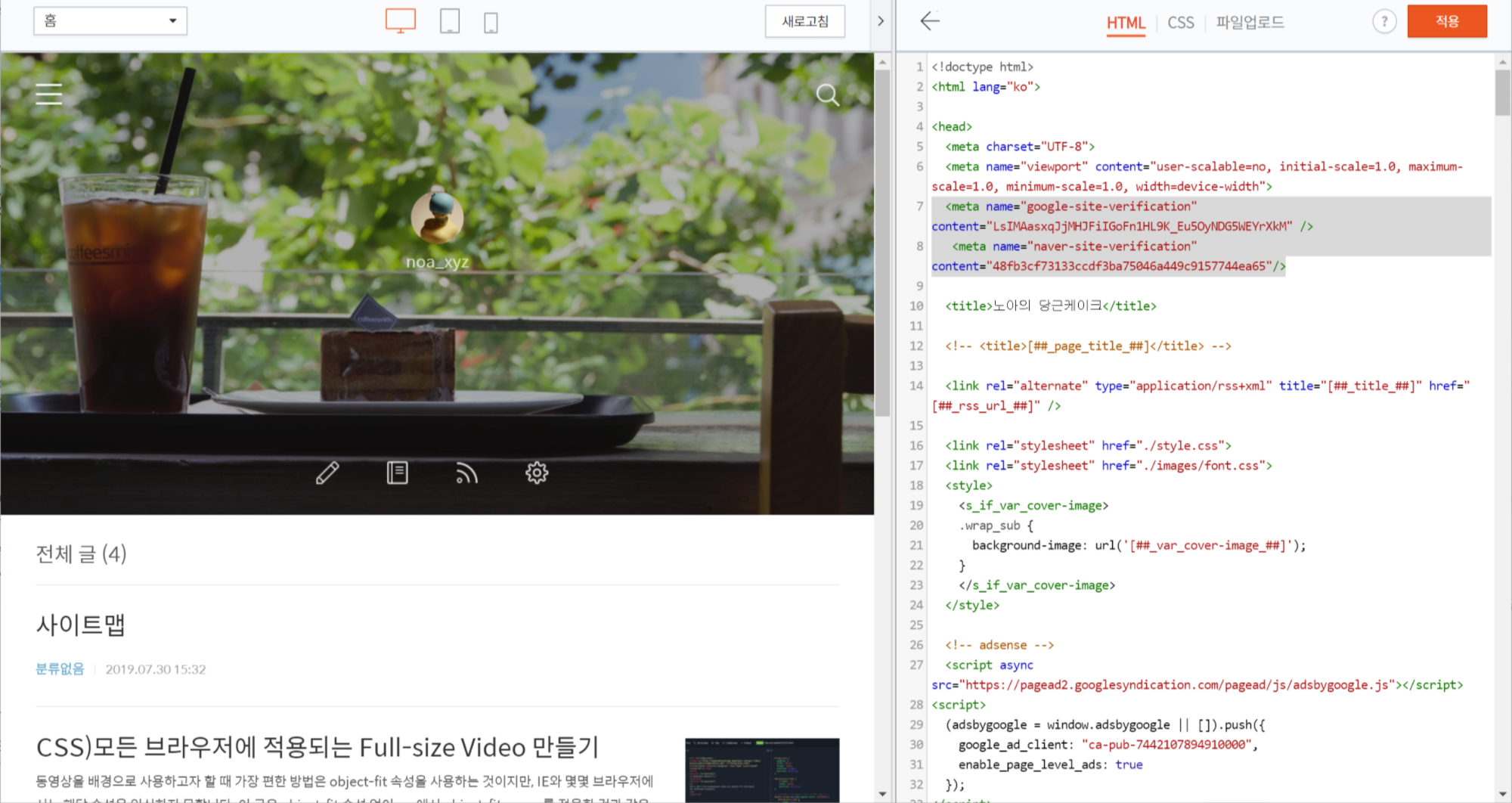Switch preview to tablet view icon
Viewport: 1512px width, 803px height.
(x=450, y=21)
